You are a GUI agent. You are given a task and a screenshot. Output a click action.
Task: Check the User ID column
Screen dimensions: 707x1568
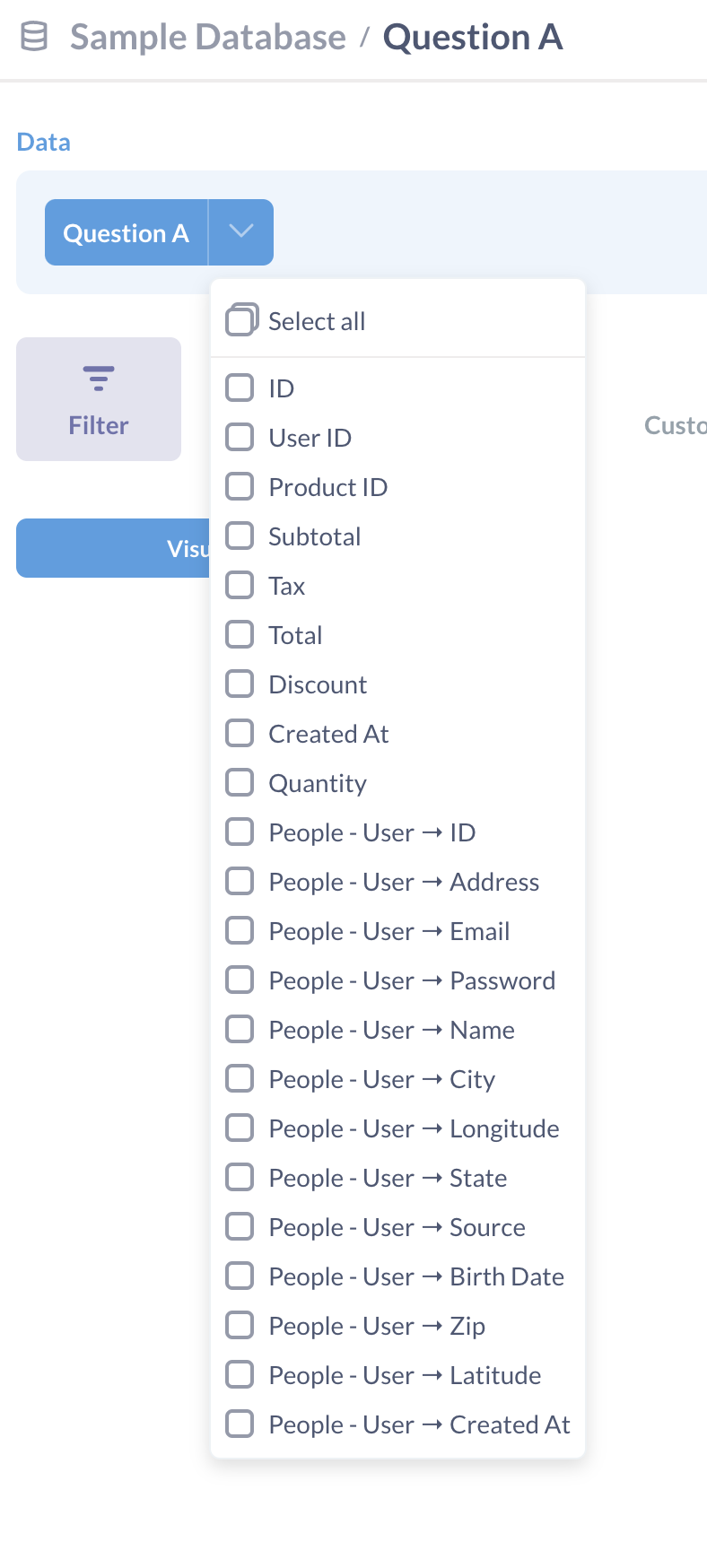[240, 437]
